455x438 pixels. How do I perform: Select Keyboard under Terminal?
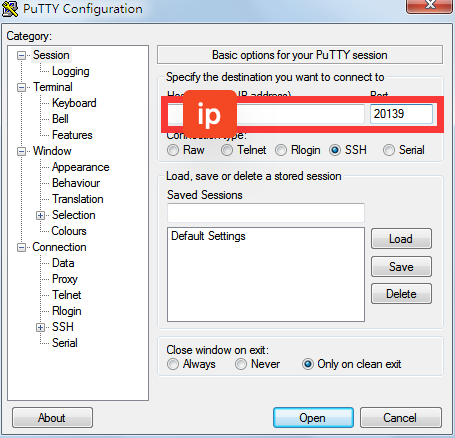tap(74, 103)
